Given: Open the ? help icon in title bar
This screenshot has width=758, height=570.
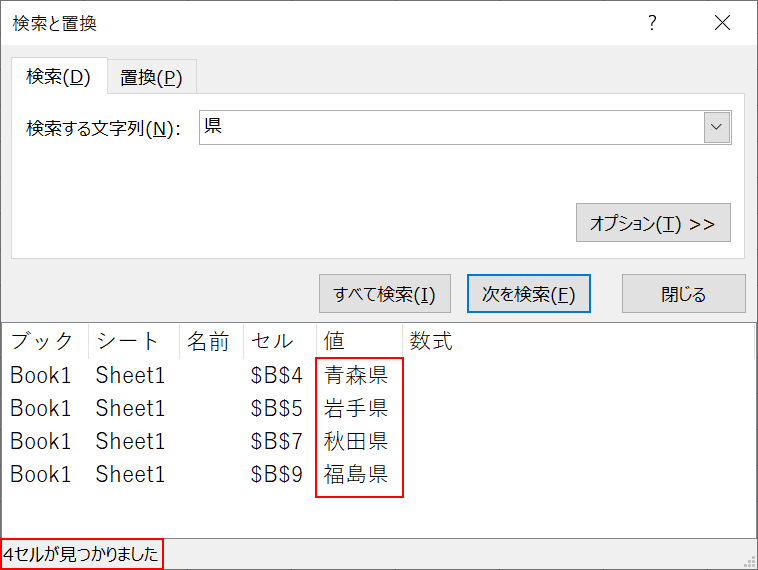Looking at the screenshot, I should (652, 23).
